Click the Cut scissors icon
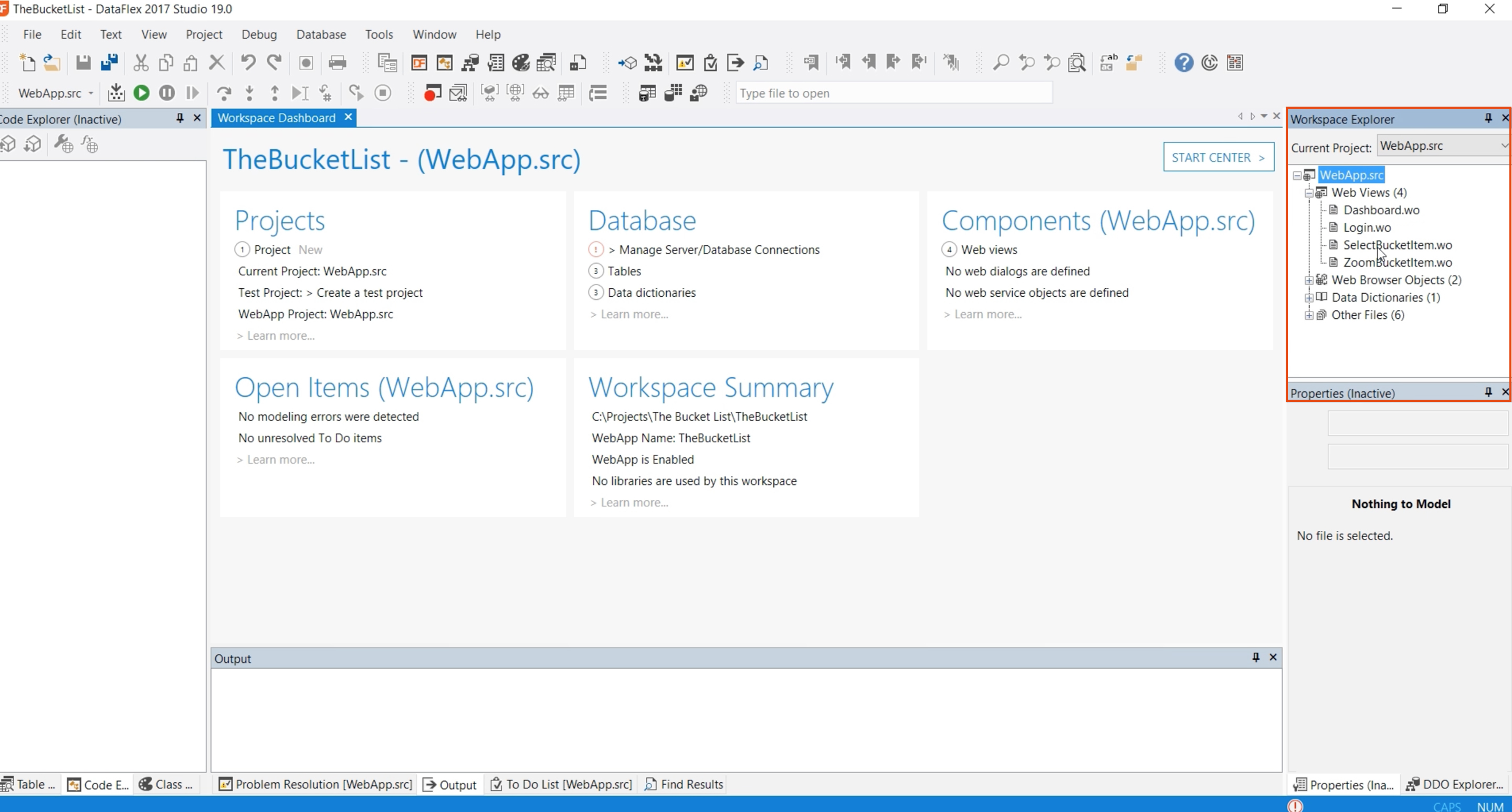Screen dimensions: 1512x812 click(x=141, y=62)
